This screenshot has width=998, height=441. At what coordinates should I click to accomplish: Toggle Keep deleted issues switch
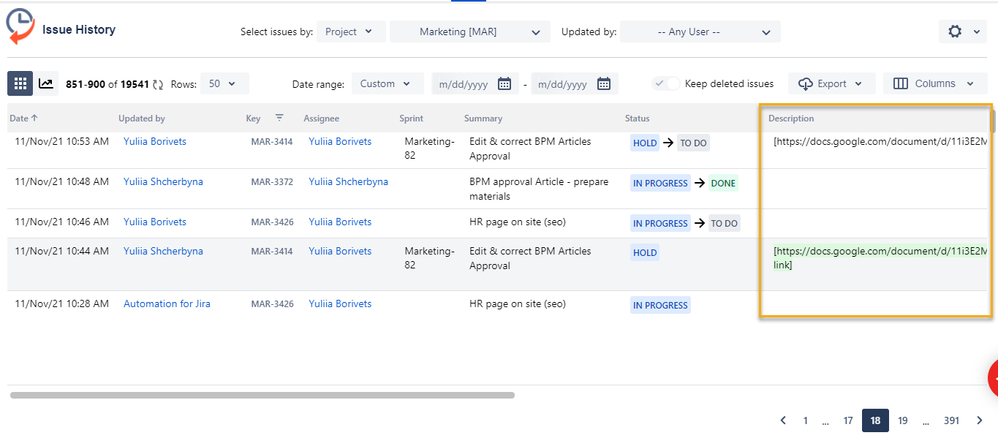pyautogui.click(x=666, y=83)
